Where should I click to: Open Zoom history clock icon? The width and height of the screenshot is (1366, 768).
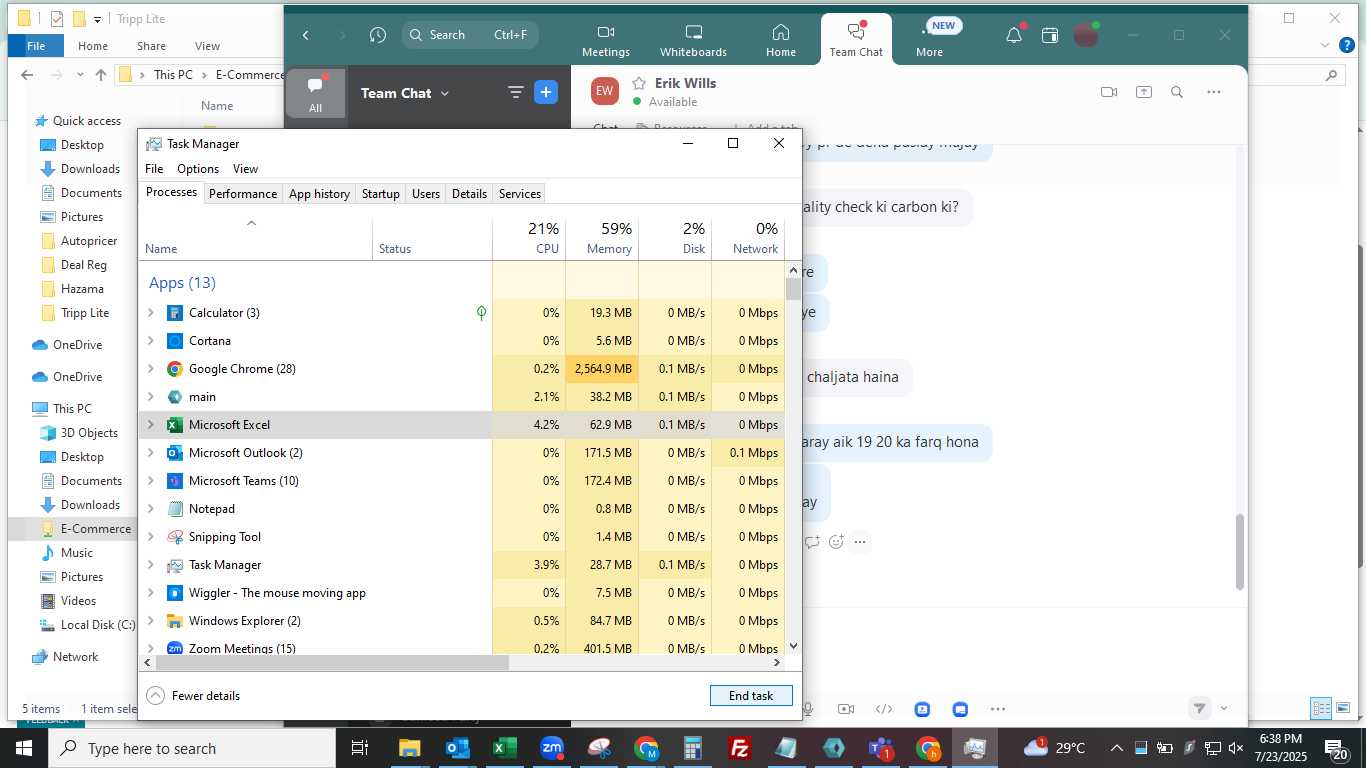coord(377,35)
